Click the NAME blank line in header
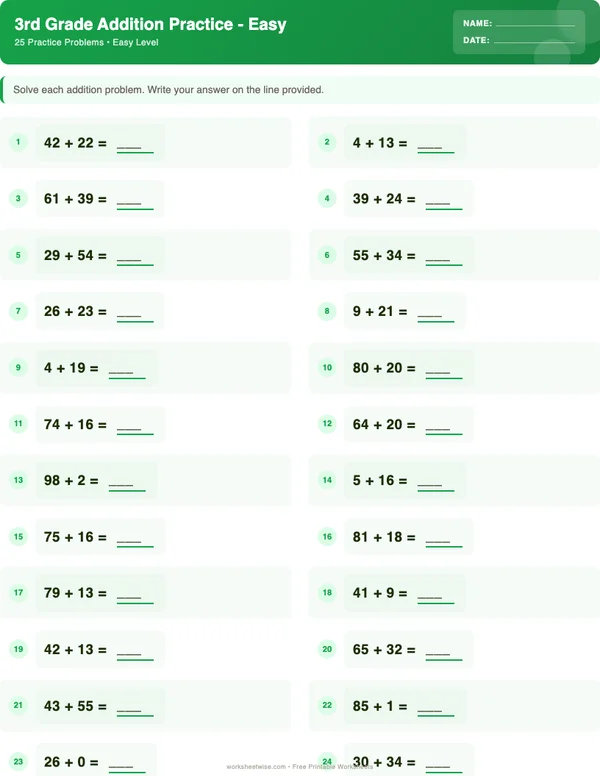This screenshot has width=600, height=776. [535, 23]
